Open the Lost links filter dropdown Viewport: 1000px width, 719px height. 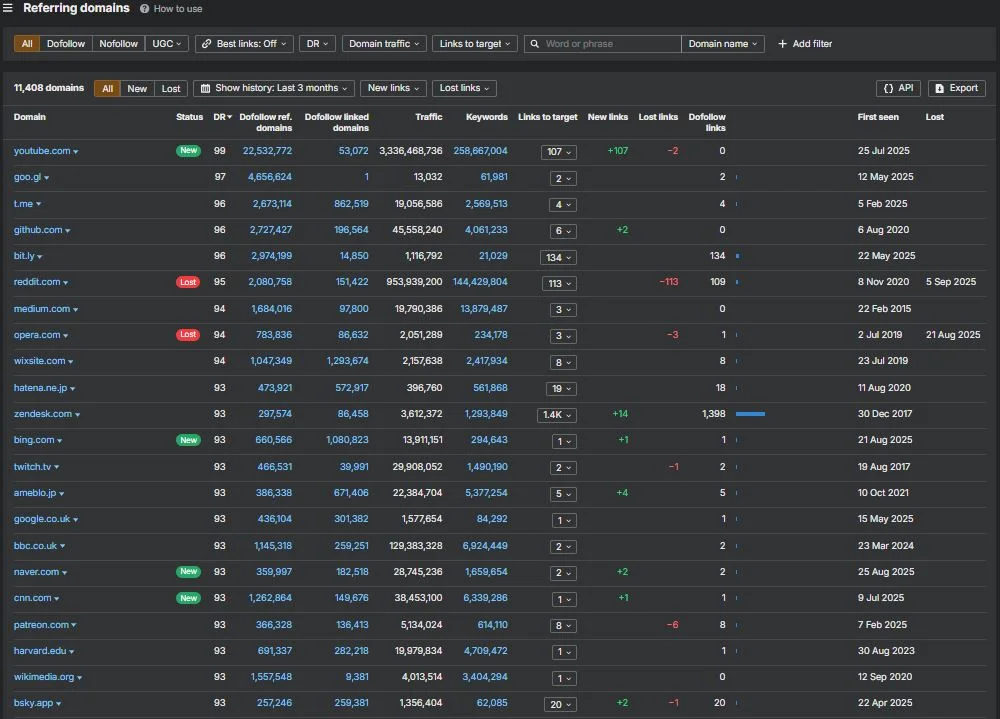[x=464, y=88]
